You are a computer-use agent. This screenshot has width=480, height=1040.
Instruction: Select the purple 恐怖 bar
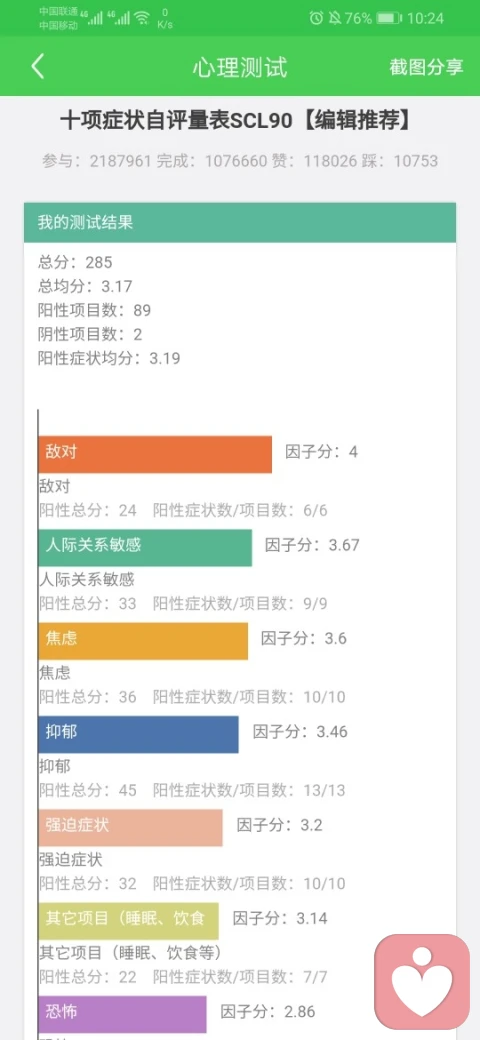coord(123,1014)
